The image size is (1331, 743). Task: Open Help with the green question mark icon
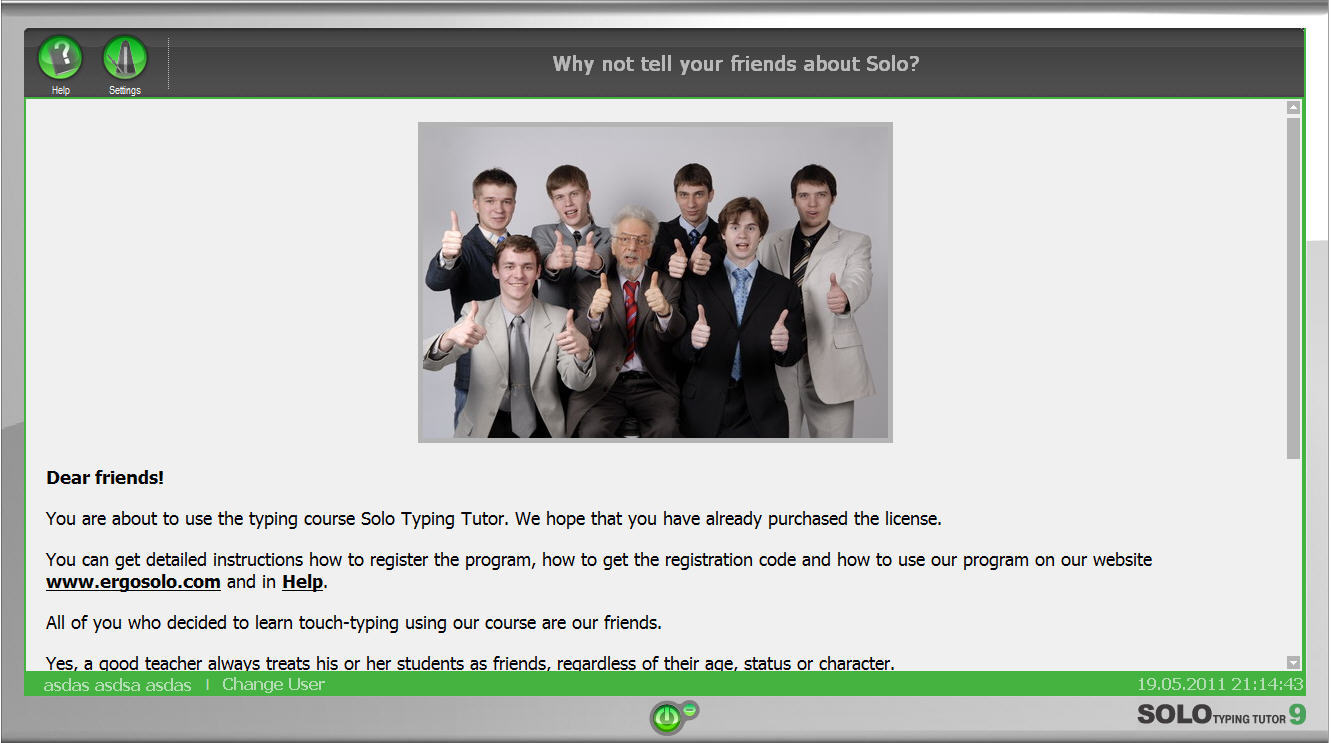pos(60,58)
